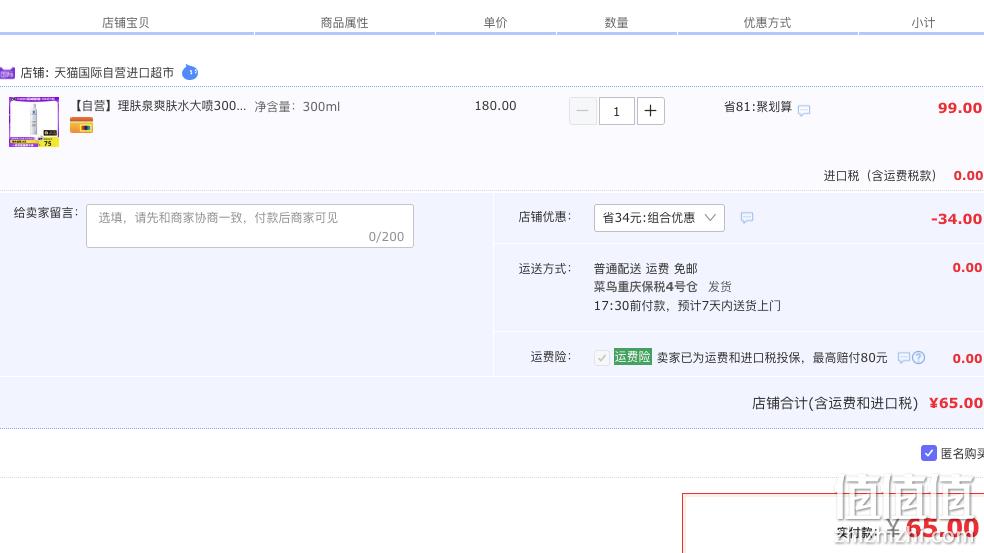Screen dimensions: 984x553
Task: Click the 净含量: 300ml attribute text
Action: [x=297, y=107]
